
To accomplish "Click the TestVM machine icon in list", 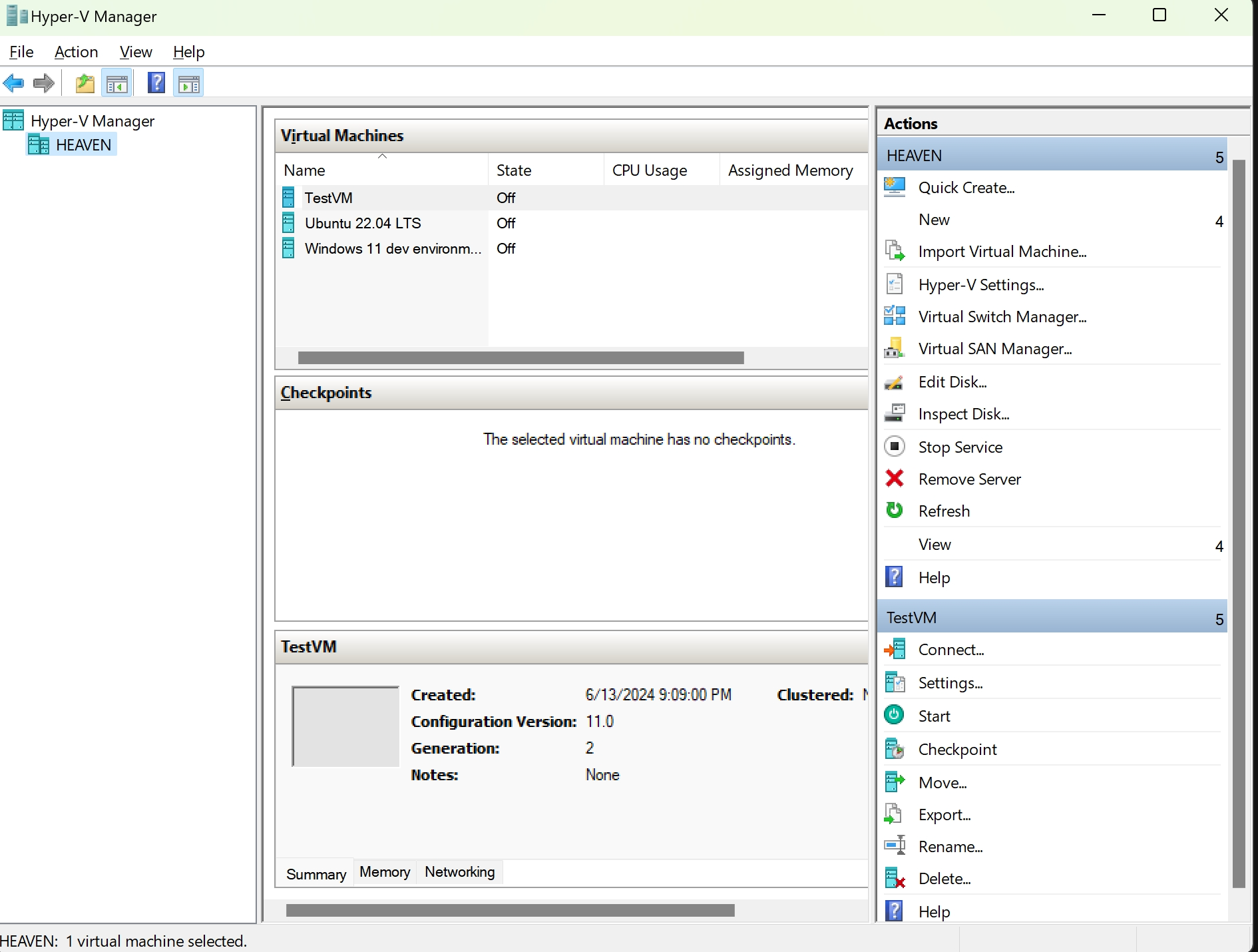I will [288, 198].
